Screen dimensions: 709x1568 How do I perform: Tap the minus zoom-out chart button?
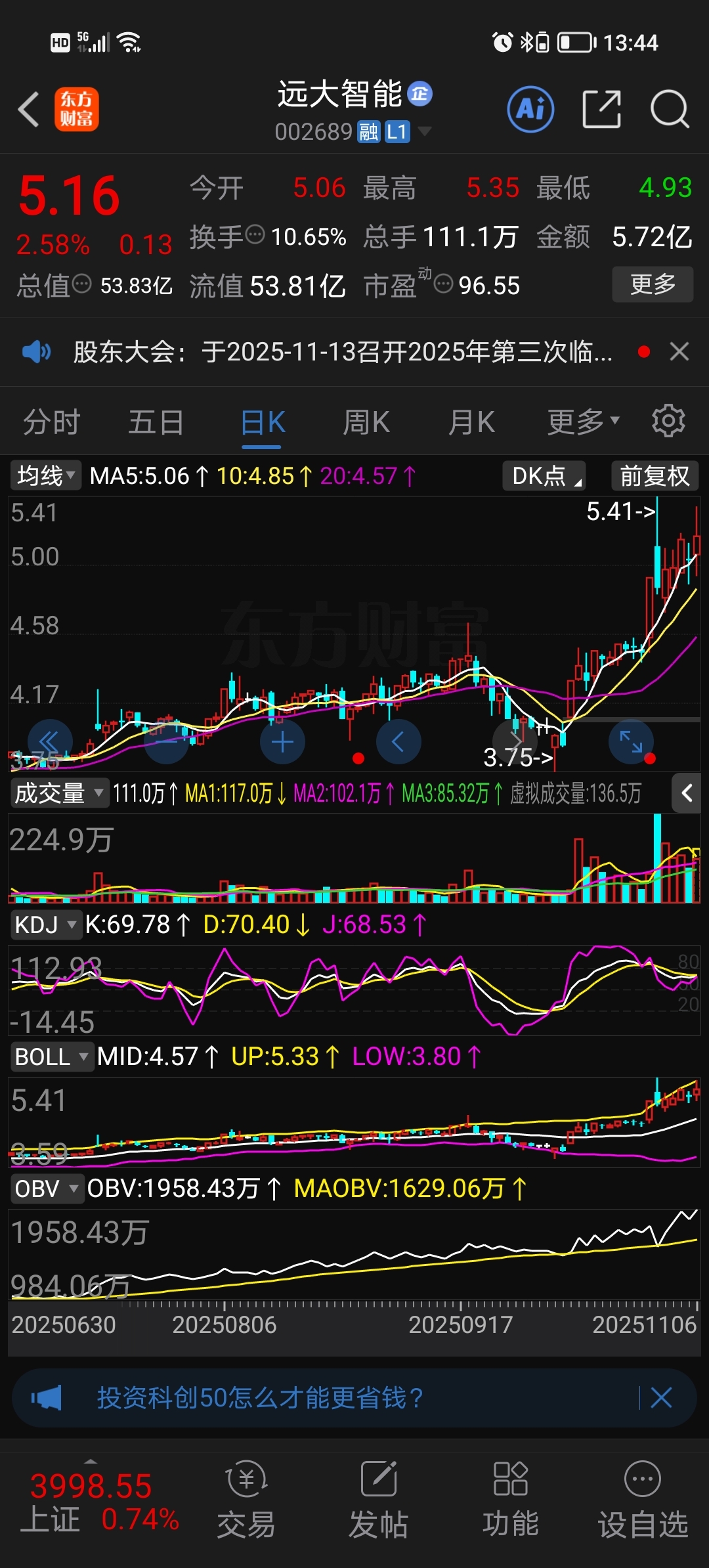pyautogui.click(x=166, y=742)
